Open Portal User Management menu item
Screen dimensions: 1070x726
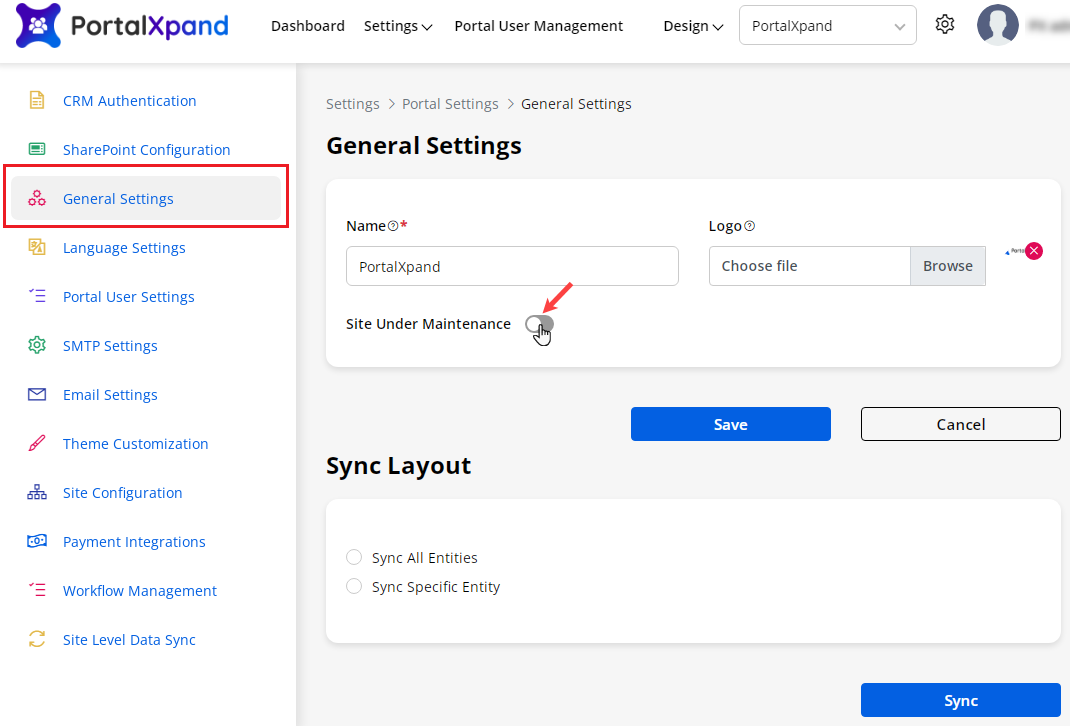538,26
